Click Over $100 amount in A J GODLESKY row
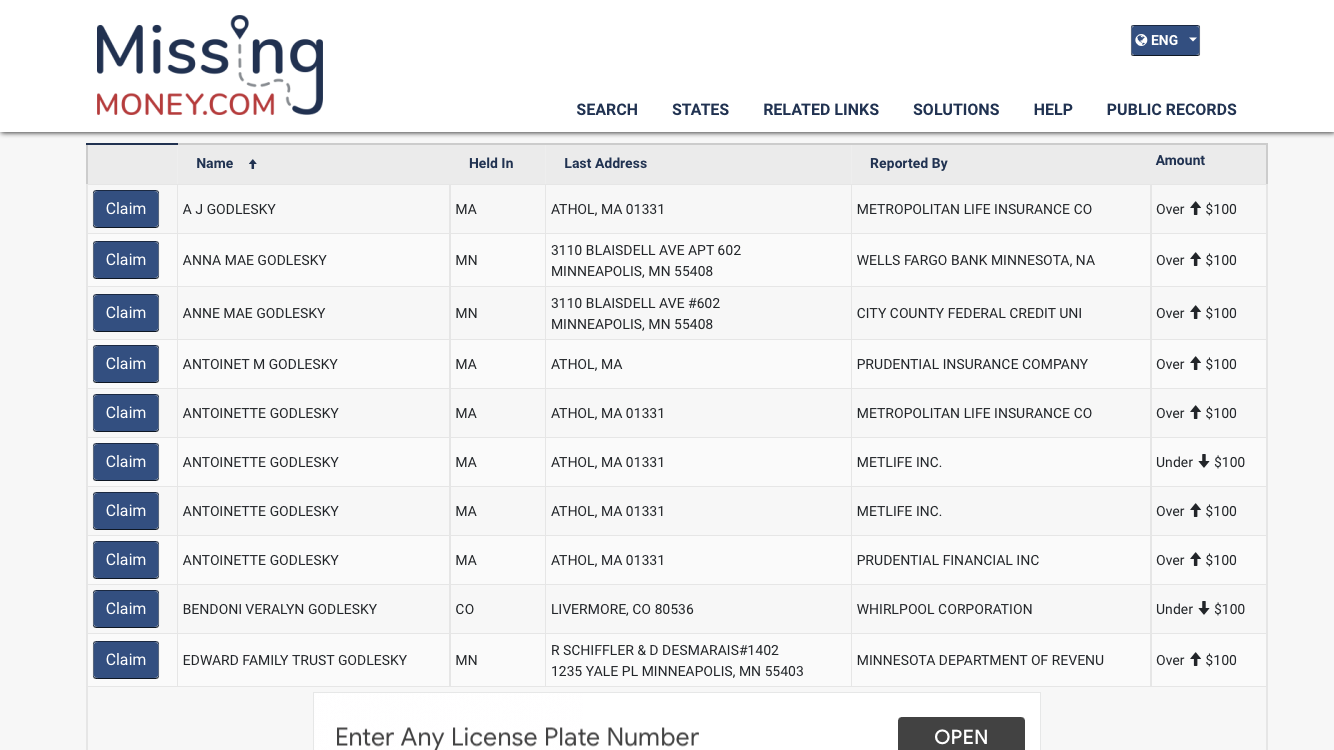 point(1196,209)
